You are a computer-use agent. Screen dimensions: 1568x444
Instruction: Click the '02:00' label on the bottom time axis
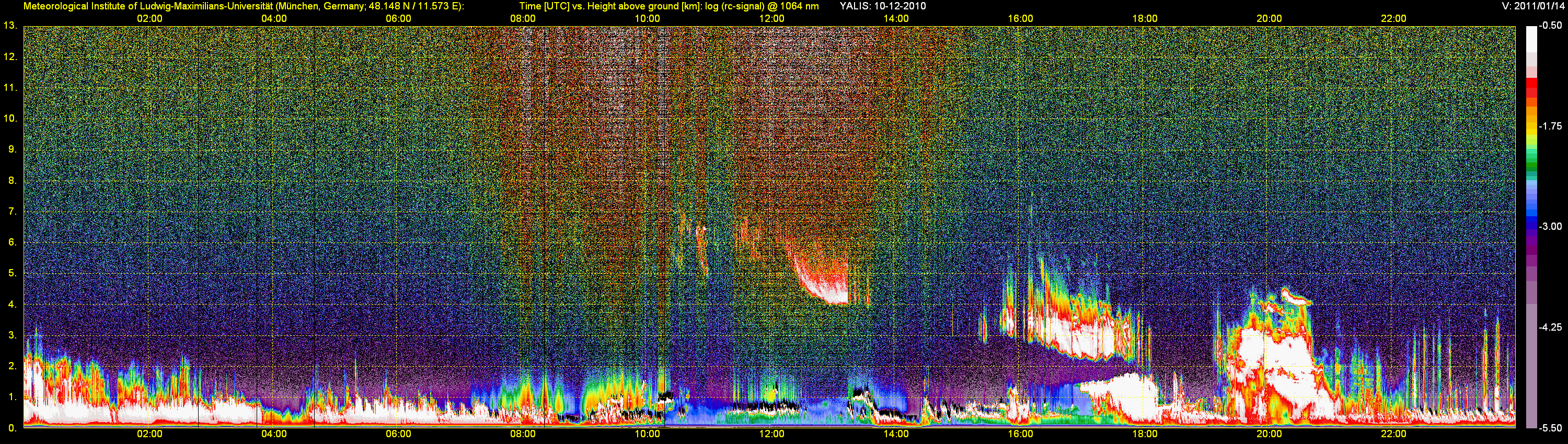(x=149, y=434)
